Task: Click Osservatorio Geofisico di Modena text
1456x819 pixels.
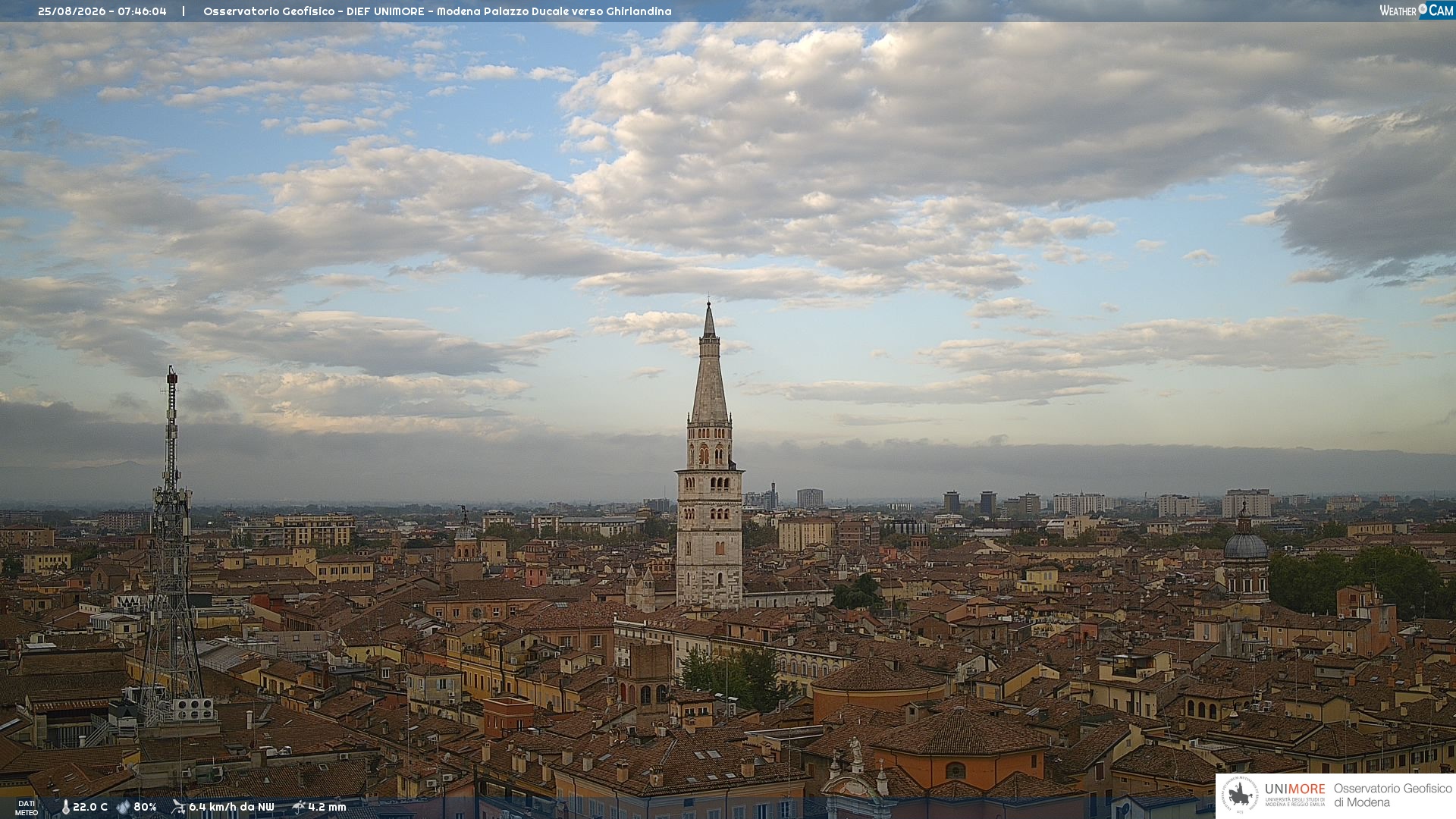Action: pos(1392,795)
